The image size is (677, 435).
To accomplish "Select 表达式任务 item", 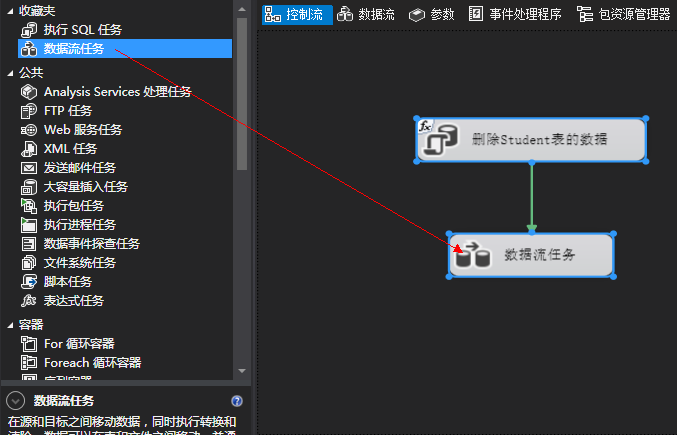I will 125,301.
